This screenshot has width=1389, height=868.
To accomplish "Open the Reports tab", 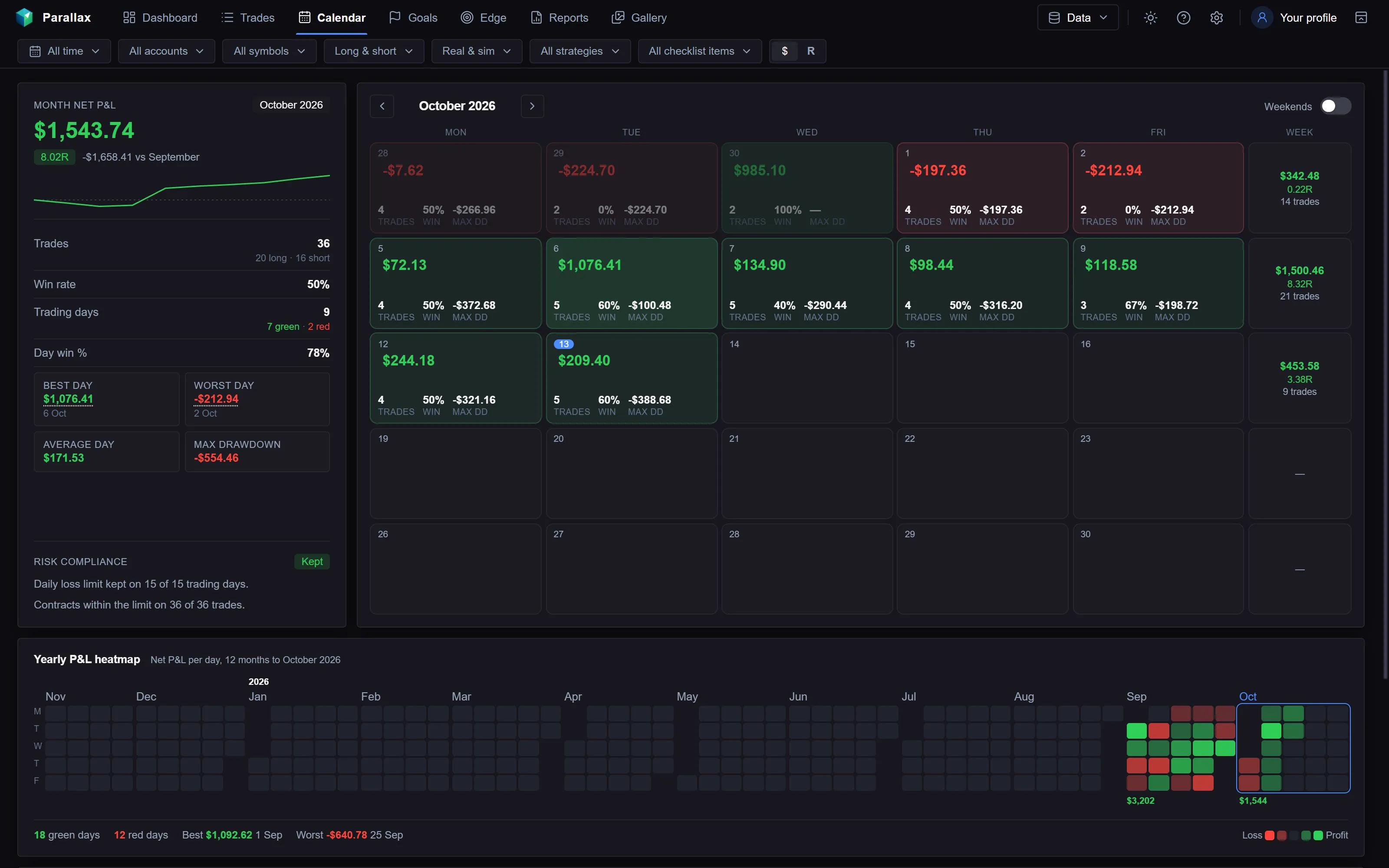I will 560,18.
